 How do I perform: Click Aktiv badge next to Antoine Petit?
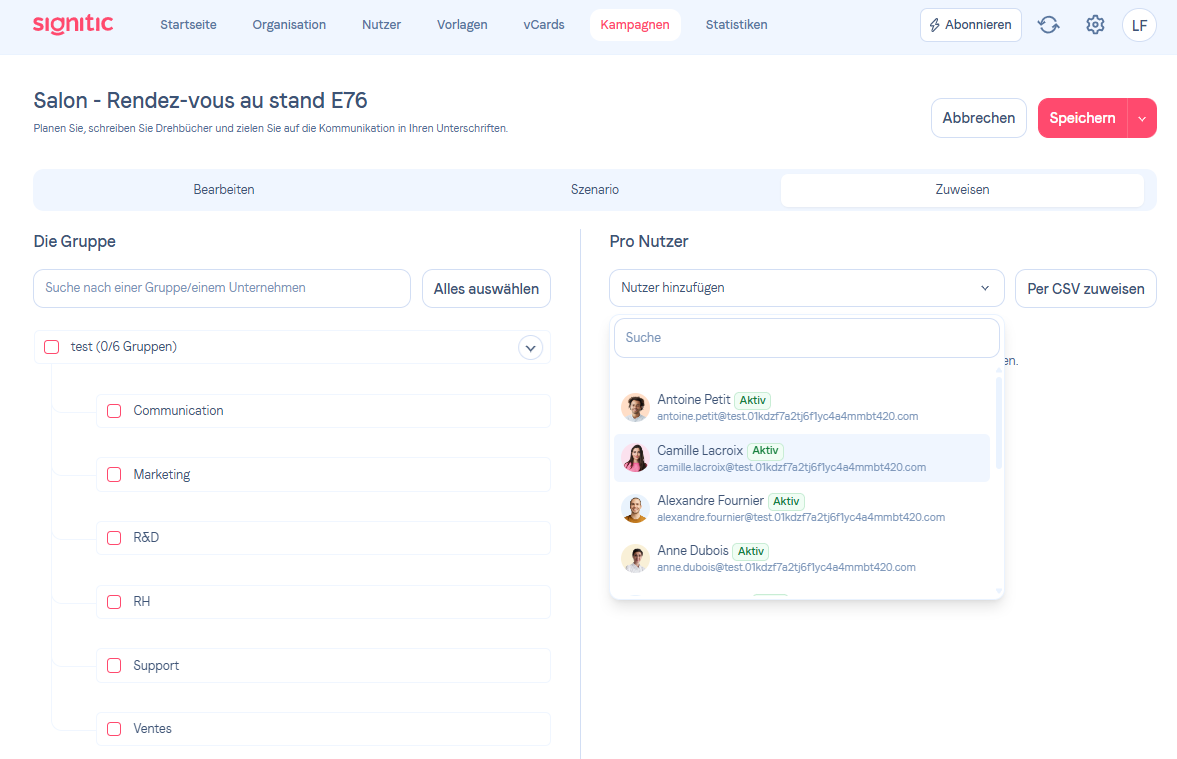[752, 400]
